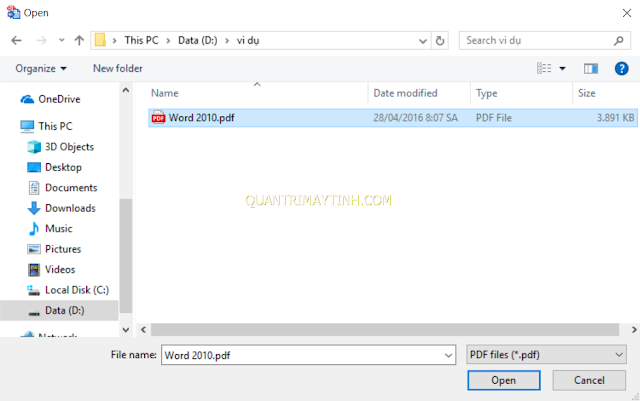Expand chevron after This PC in breadcrumb
The height and width of the screenshot is (401, 640).
coord(168,40)
